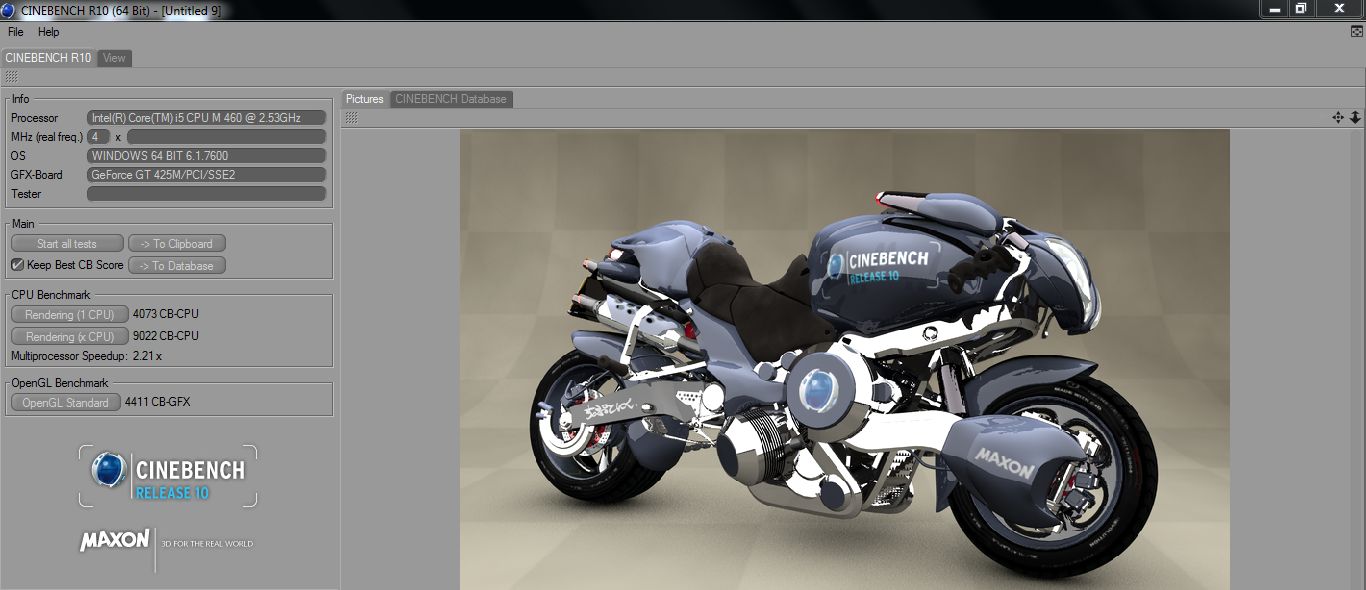Switch to the CINEBENCH R10 tab
1366x590 pixels.
point(48,58)
